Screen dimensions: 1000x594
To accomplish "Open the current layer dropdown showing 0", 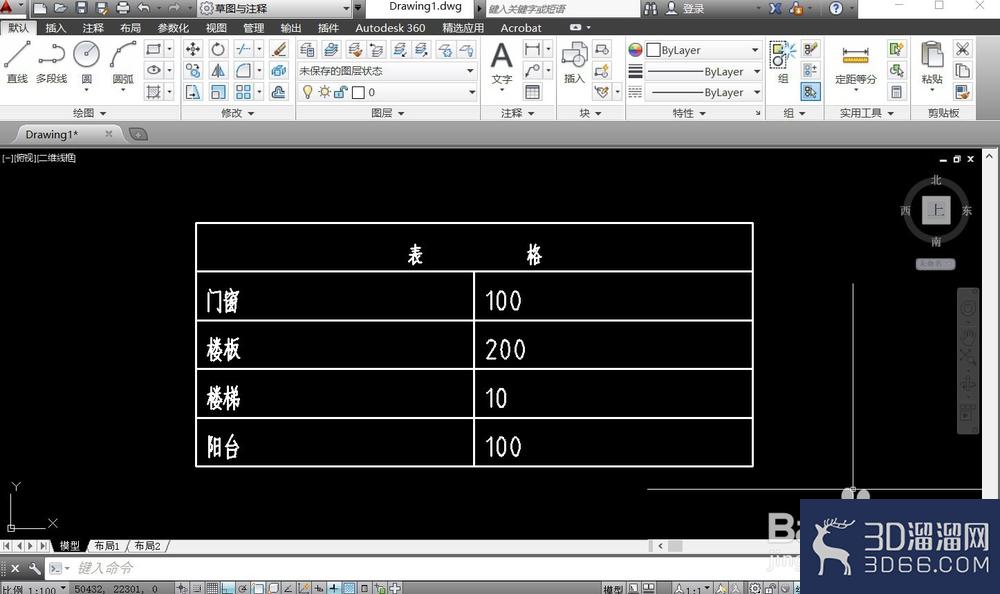I will tap(387, 93).
